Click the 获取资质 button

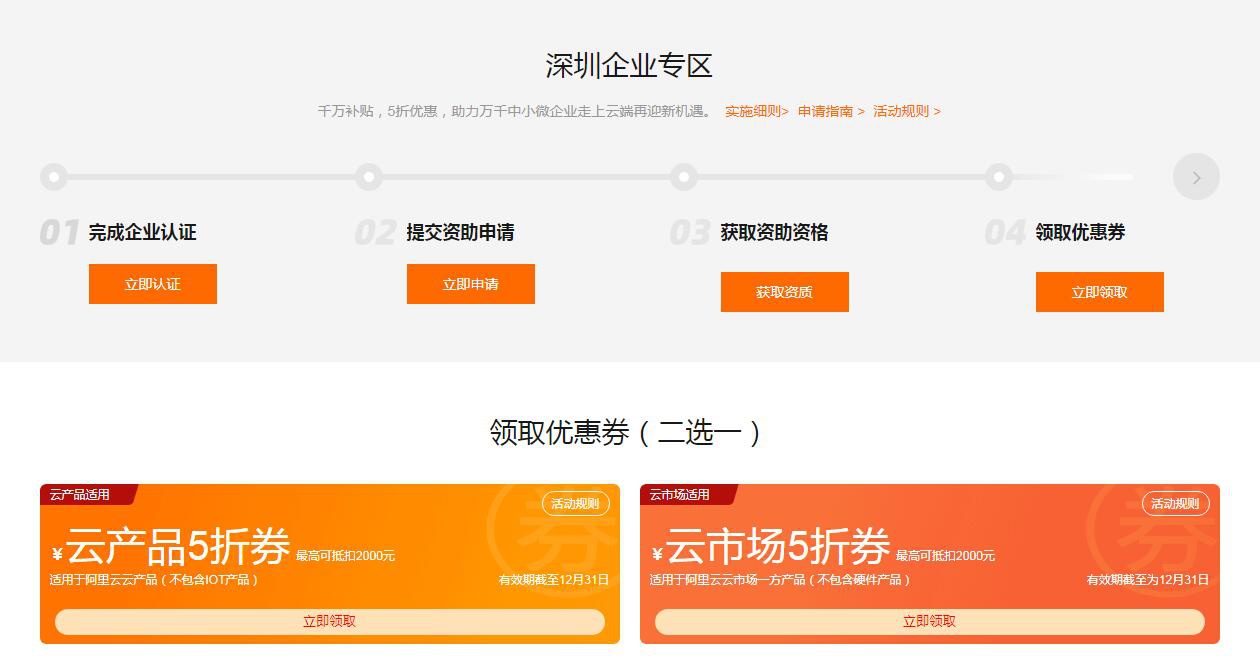[x=785, y=292]
